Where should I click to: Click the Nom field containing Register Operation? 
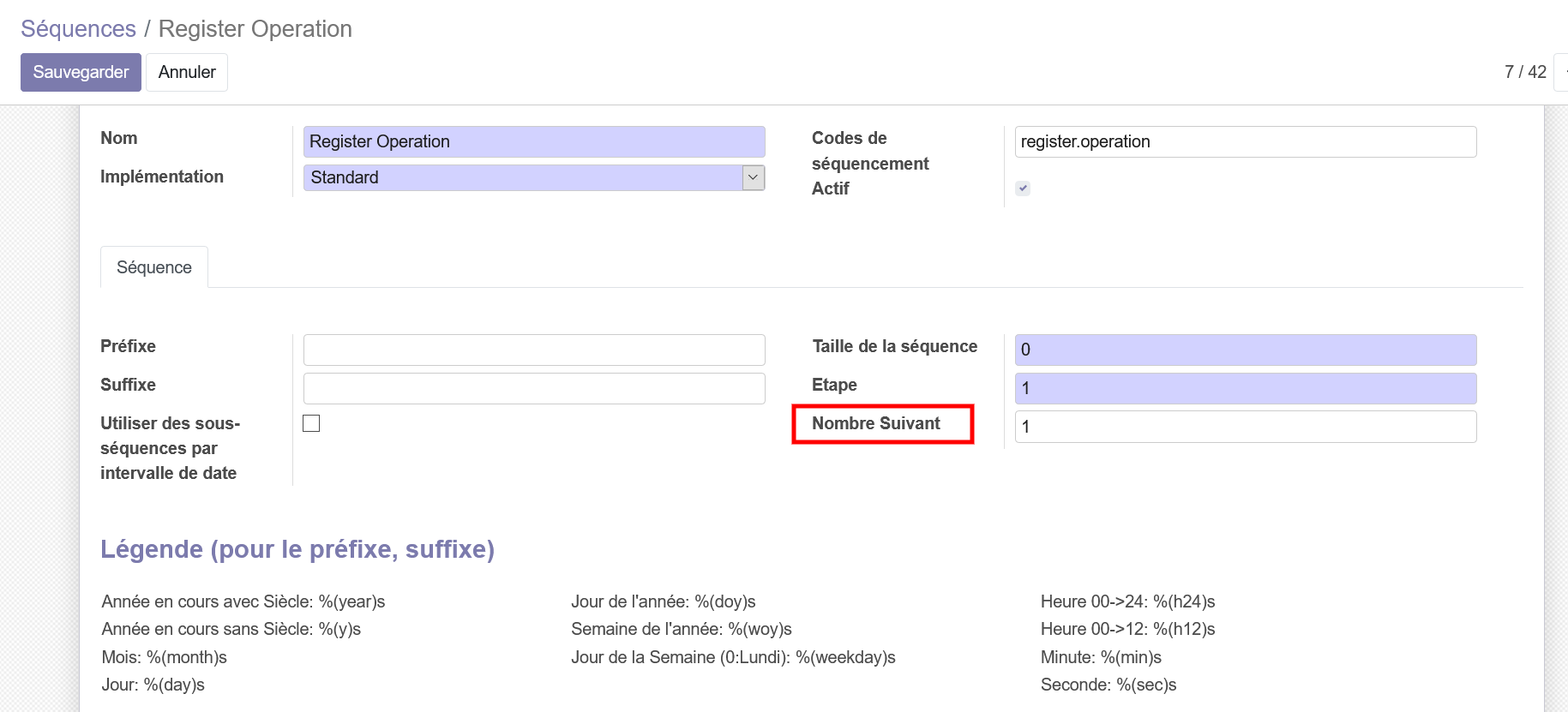pyautogui.click(x=534, y=141)
